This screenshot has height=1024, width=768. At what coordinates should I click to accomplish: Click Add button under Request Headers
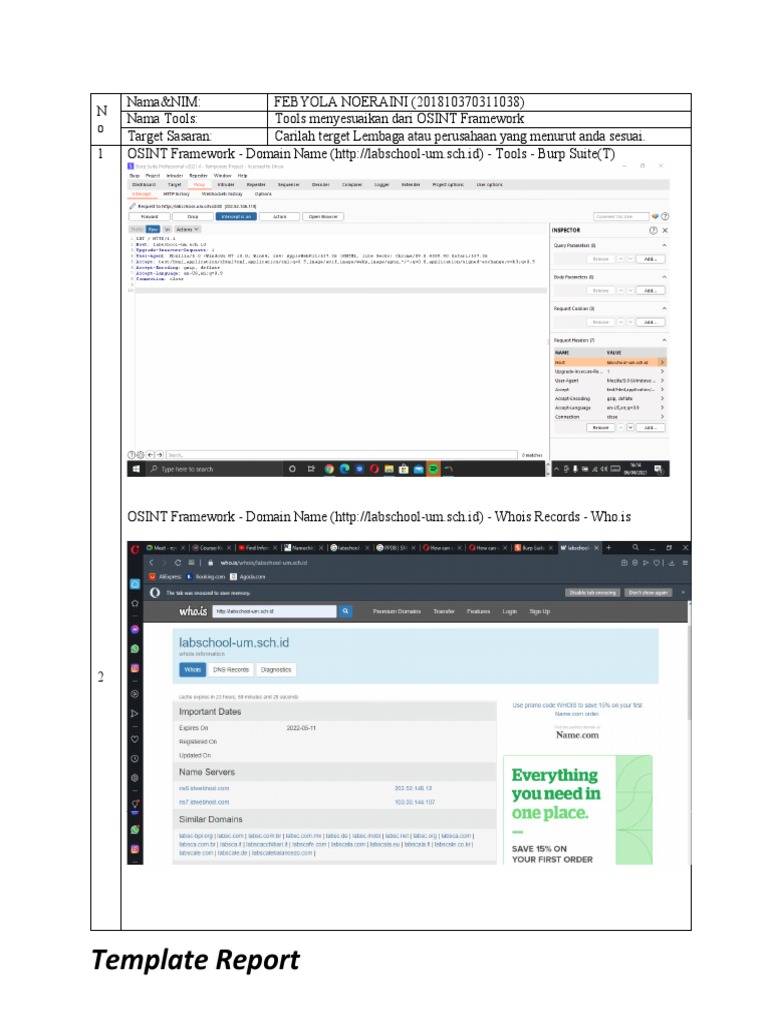tap(650, 428)
